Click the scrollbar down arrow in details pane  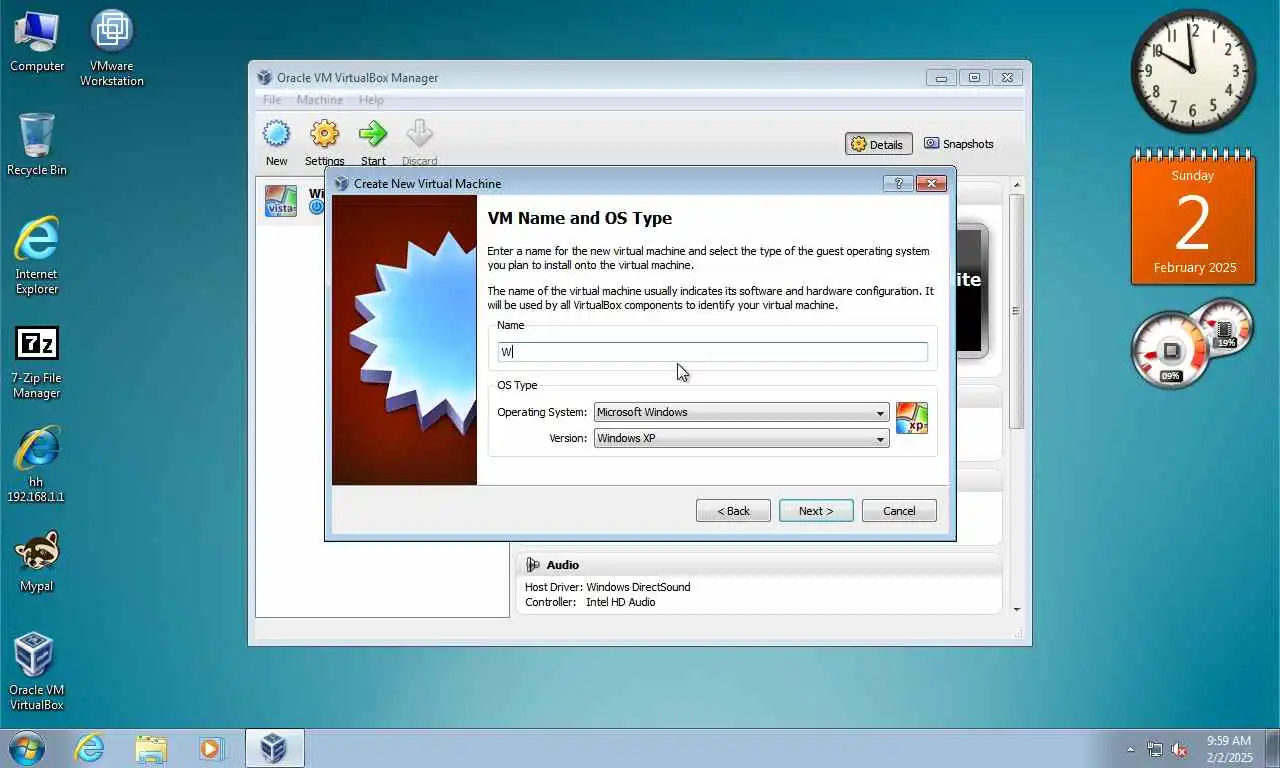pyautogui.click(x=1017, y=609)
